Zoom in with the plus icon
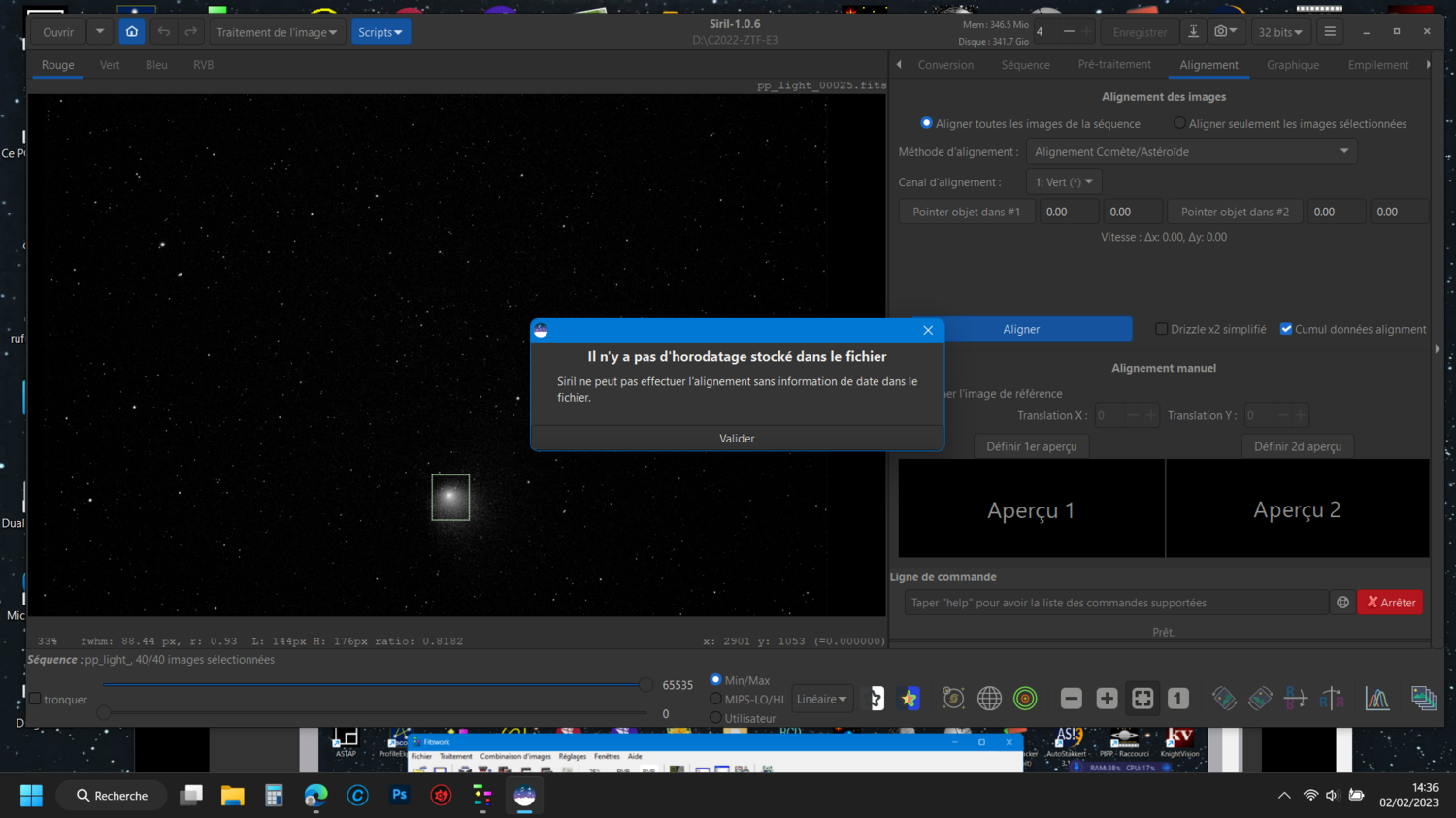 coord(1107,699)
